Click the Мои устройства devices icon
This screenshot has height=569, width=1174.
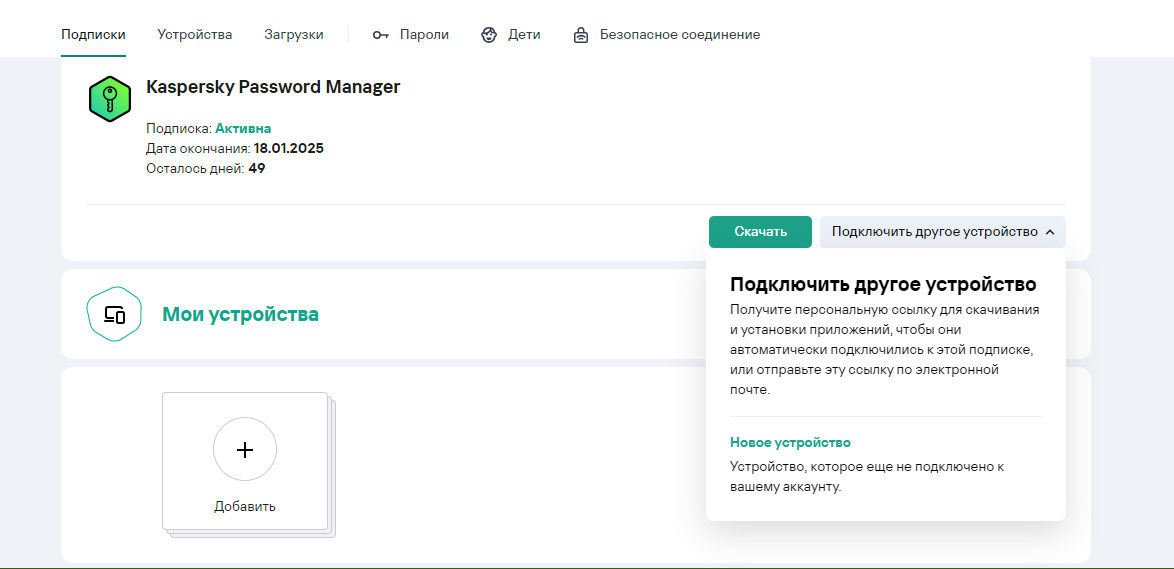pos(114,314)
